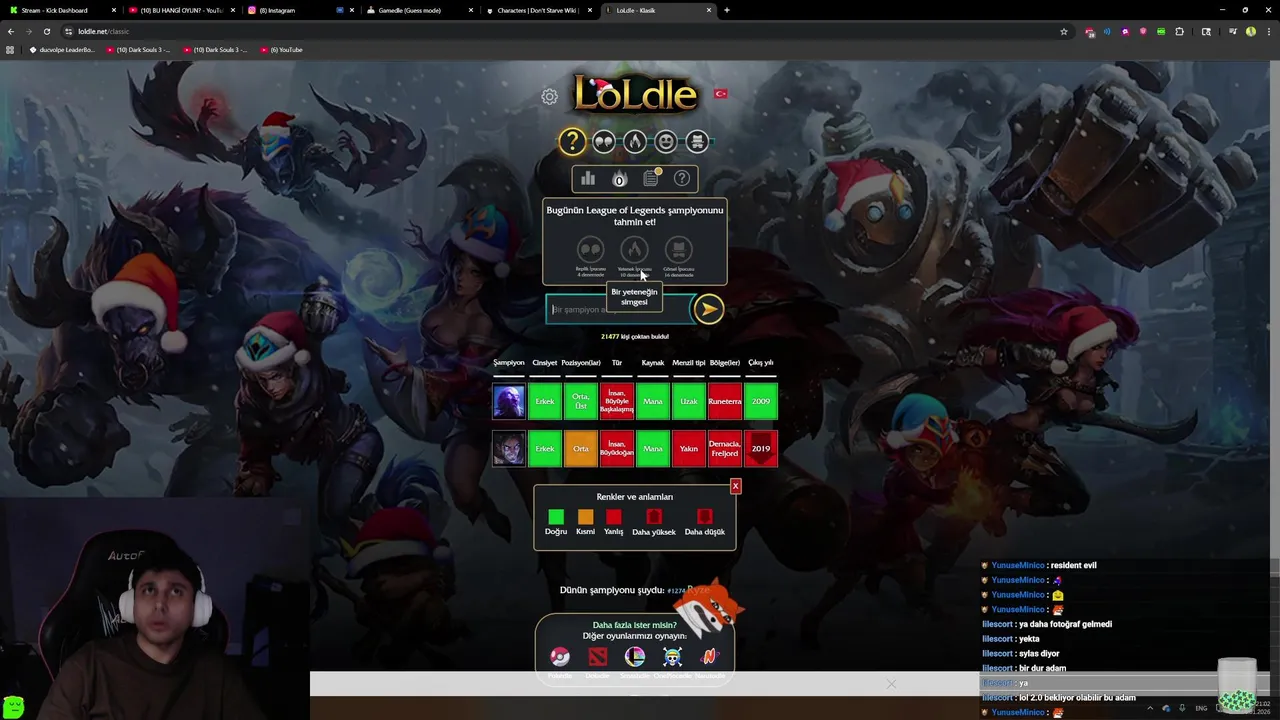This screenshot has width=1280, height=720.
Task: Click the Orta, Üst position cell
Action: pyautogui.click(x=581, y=401)
